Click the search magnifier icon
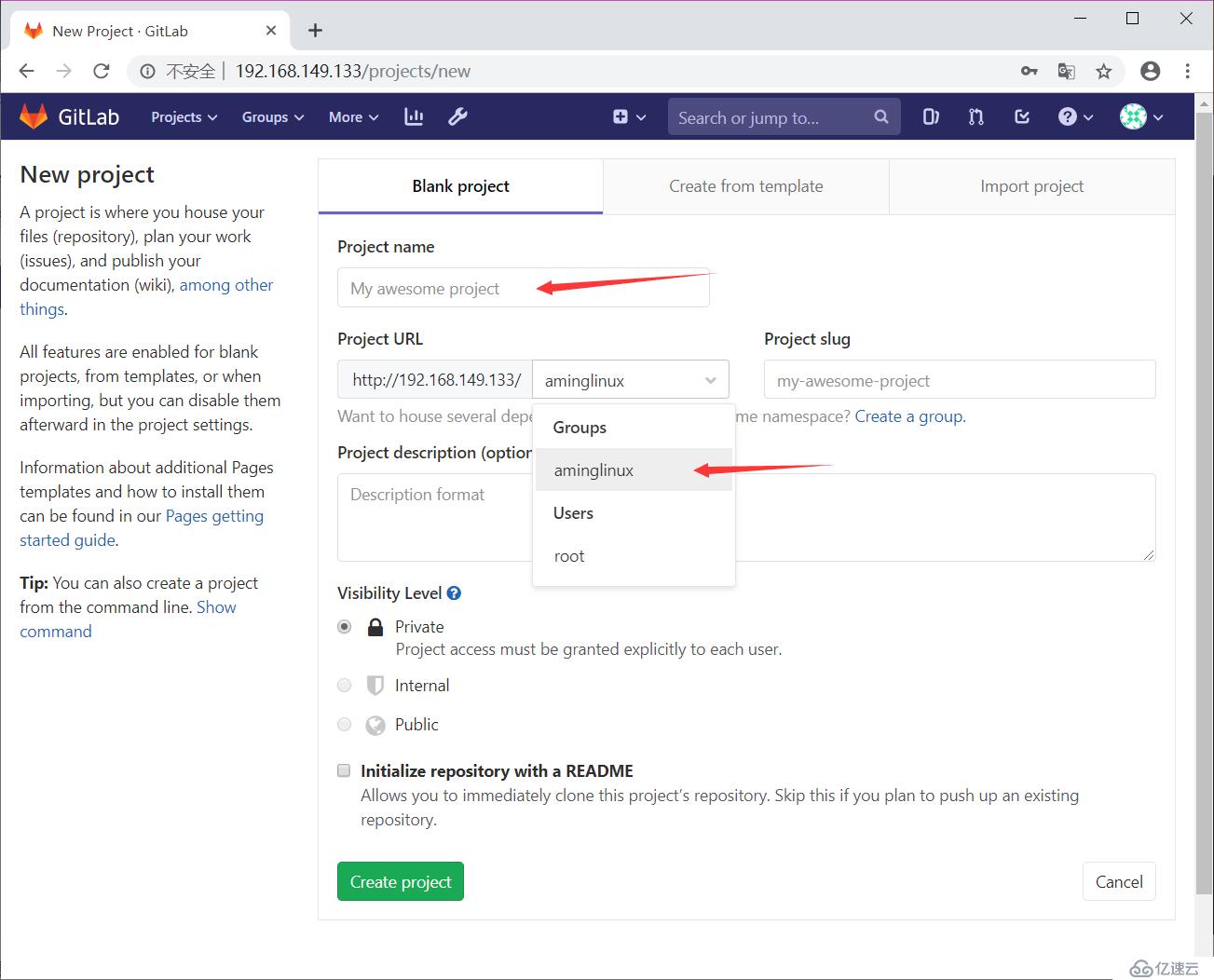This screenshot has width=1214, height=980. [x=881, y=116]
